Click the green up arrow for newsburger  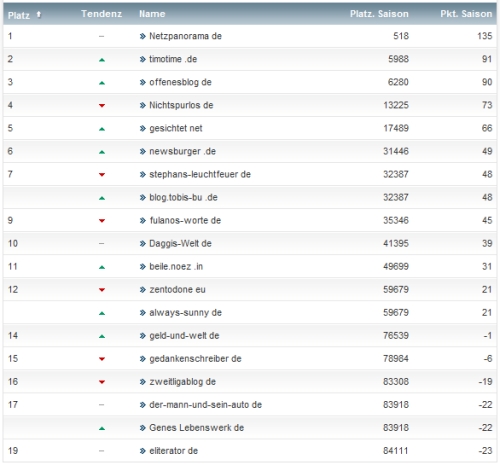pos(102,152)
